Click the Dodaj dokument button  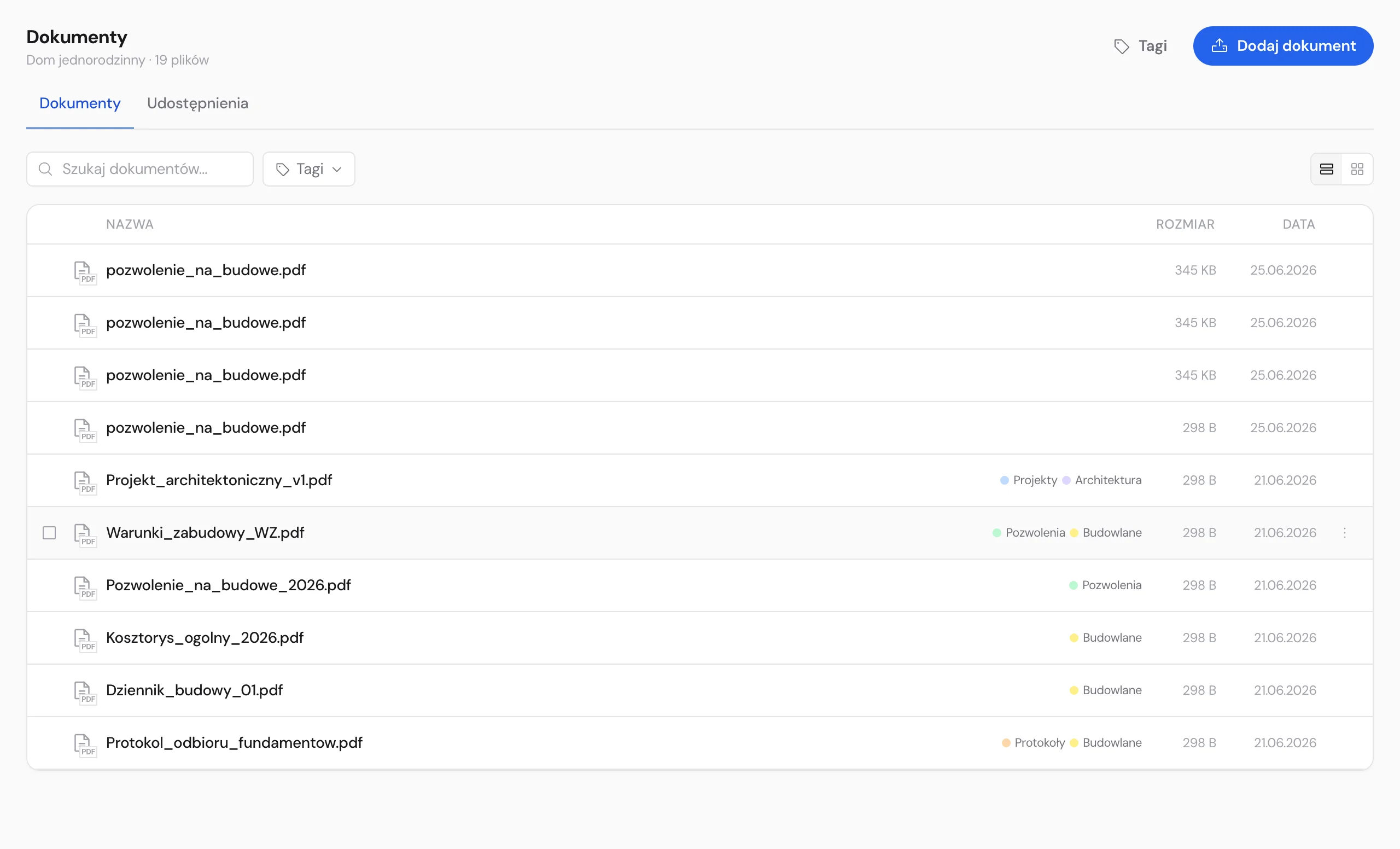point(1283,45)
